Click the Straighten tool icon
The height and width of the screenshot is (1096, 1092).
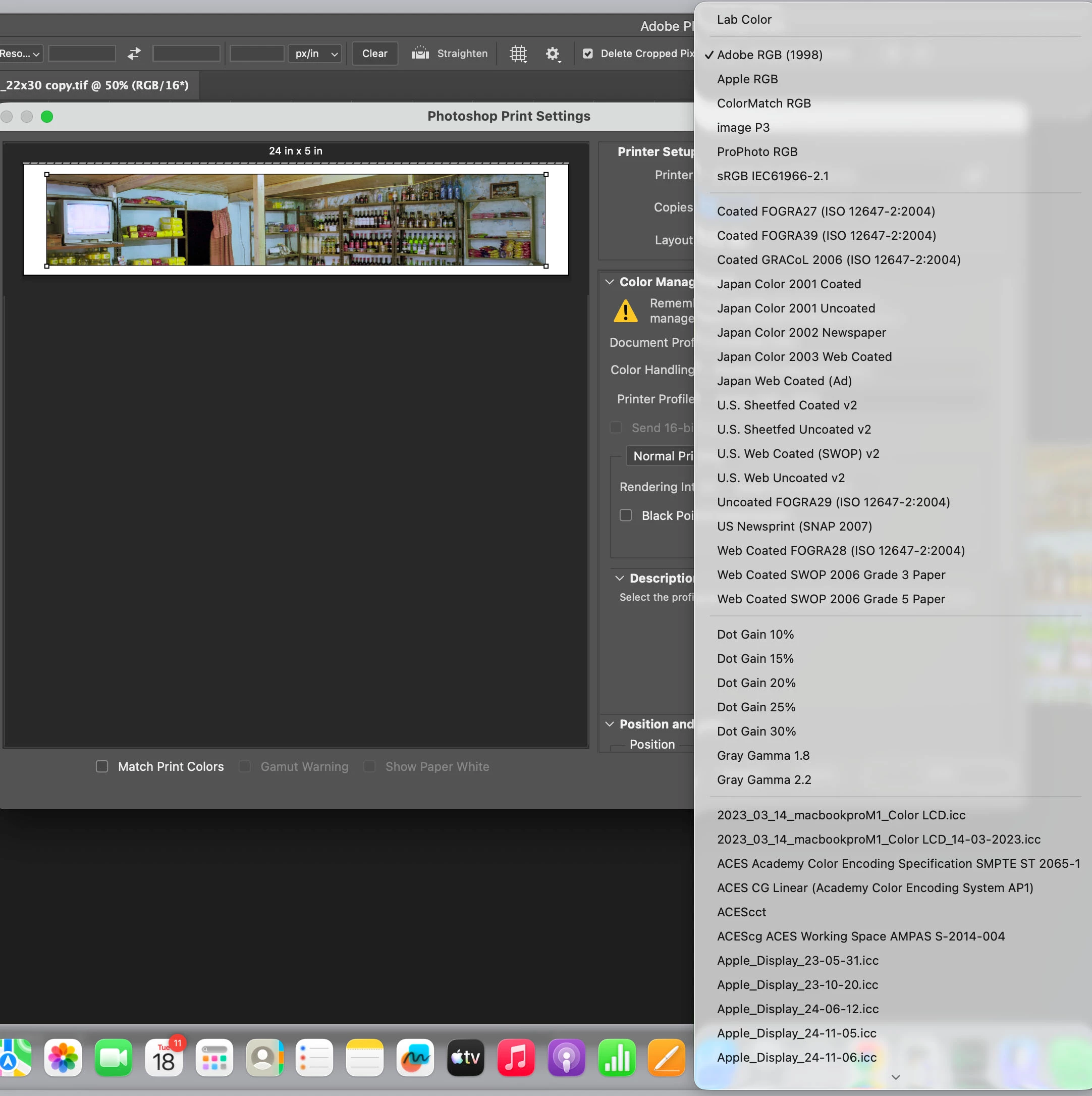click(x=420, y=54)
